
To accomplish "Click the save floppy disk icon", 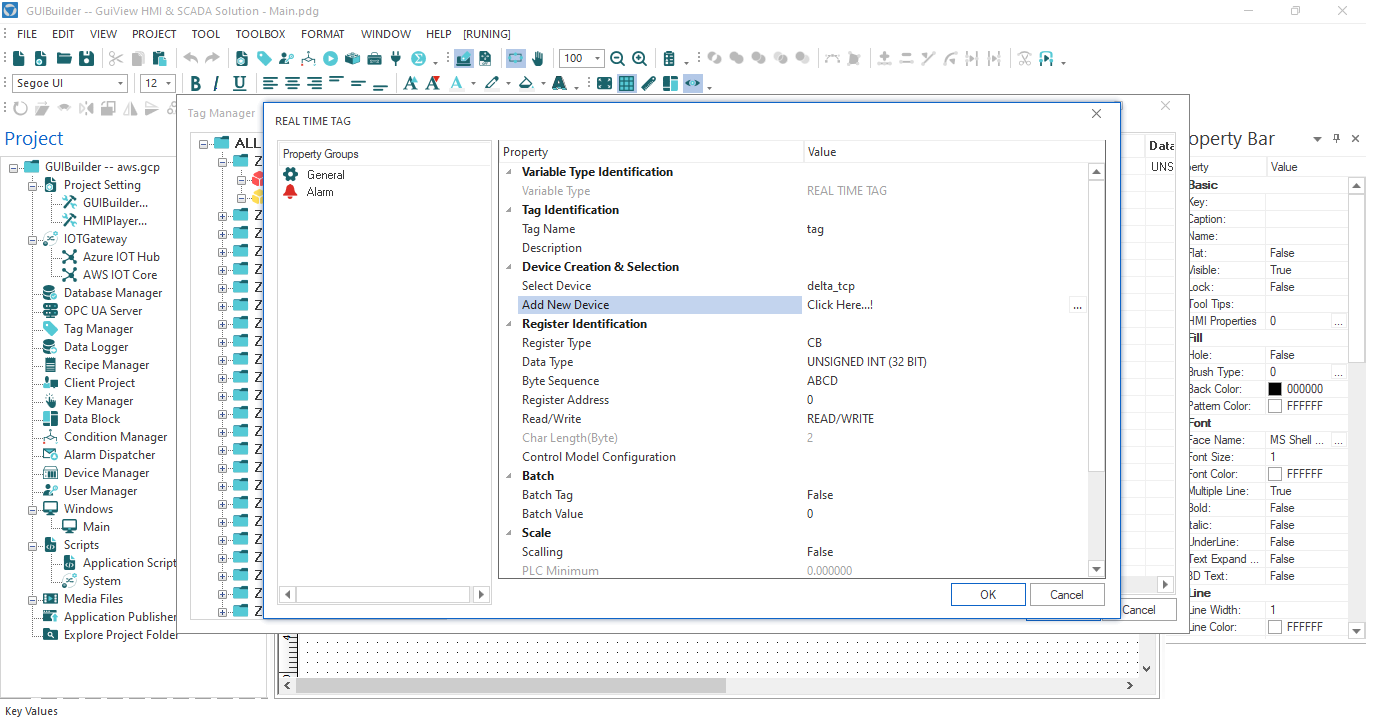I will [x=86, y=58].
